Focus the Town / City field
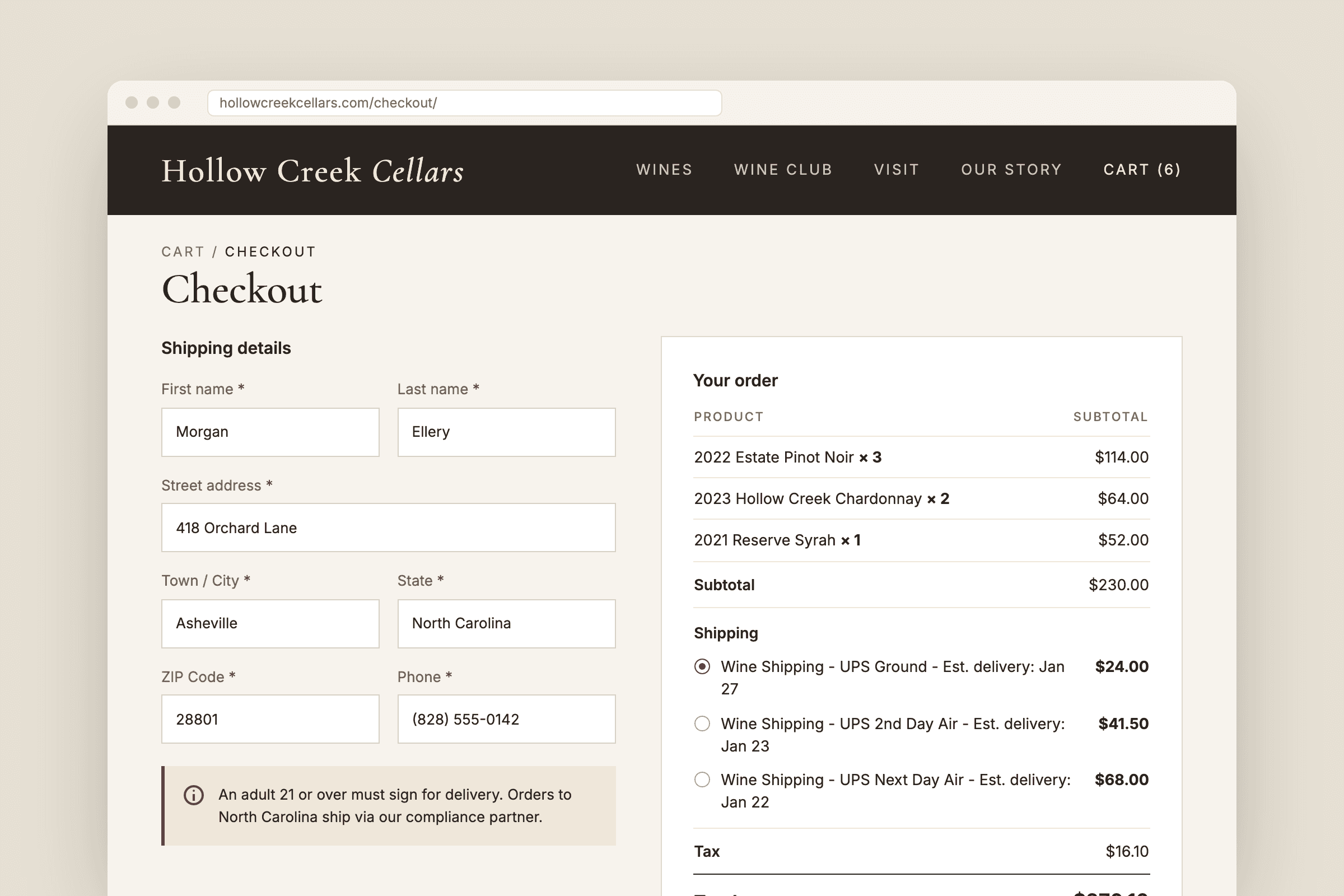This screenshot has width=1344, height=896. pyautogui.click(x=270, y=623)
